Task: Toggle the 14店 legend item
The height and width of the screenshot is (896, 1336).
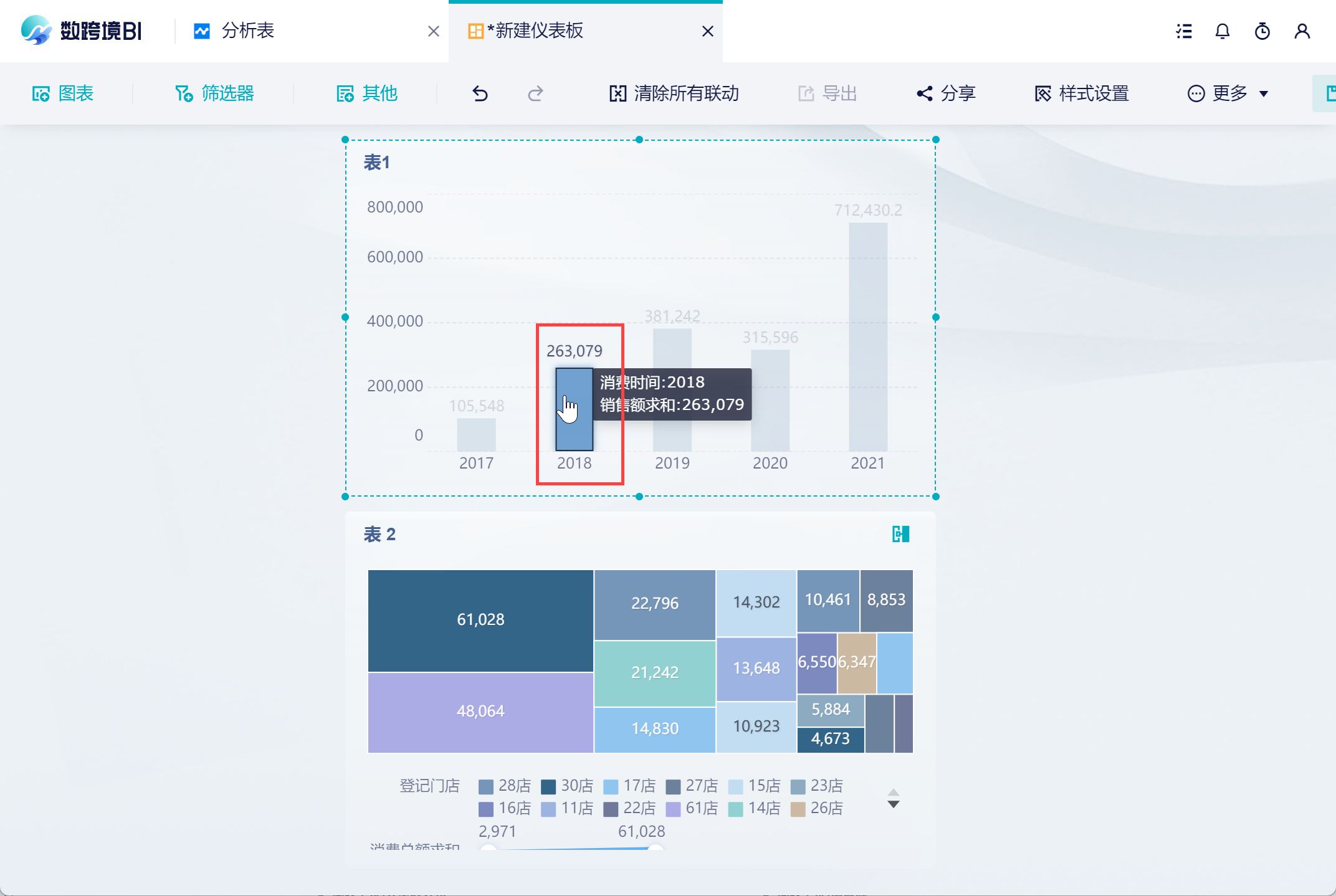Action: tap(754, 809)
